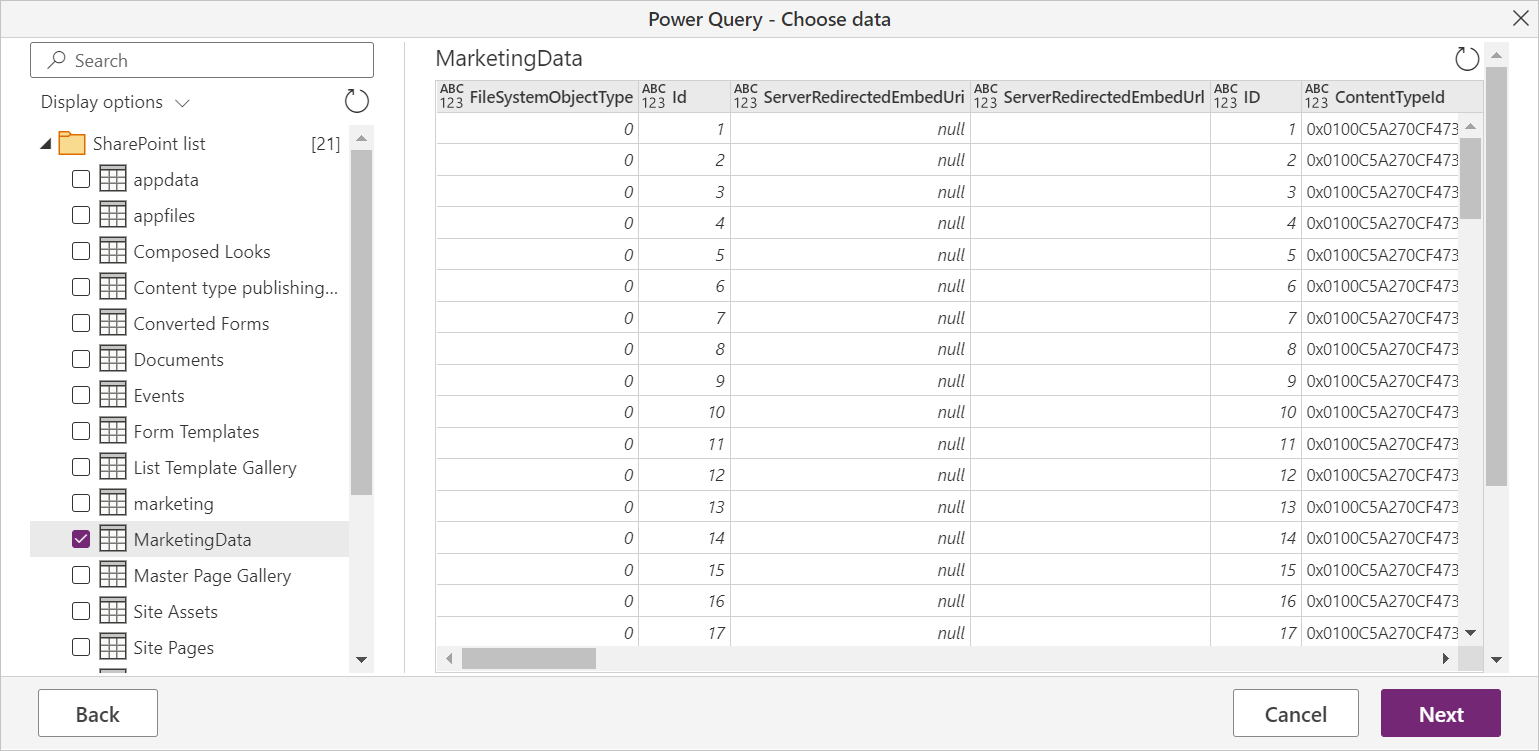
Task: Click the table icon beside Master Page Gallery
Action: pyautogui.click(x=110, y=575)
